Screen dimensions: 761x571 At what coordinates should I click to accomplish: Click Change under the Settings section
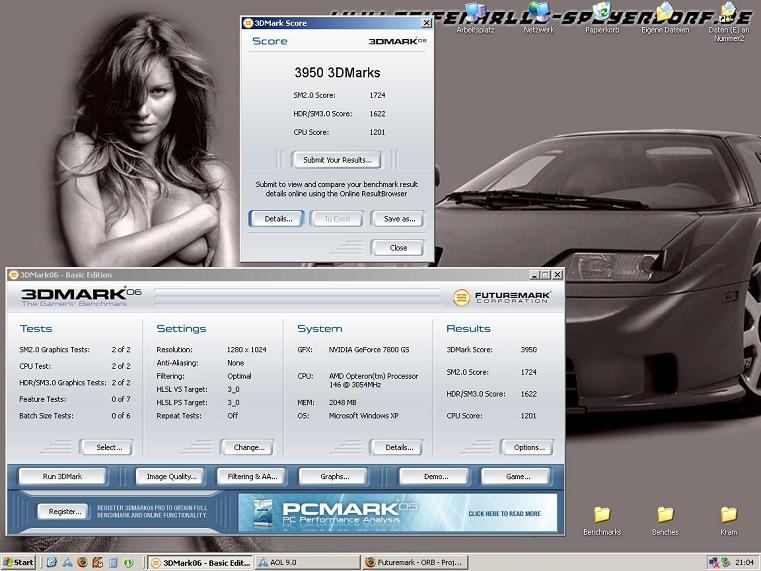pyautogui.click(x=248, y=447)
